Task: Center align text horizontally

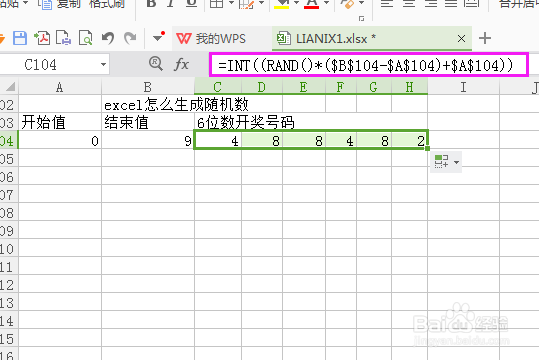Action: pyautogui.click(x=409, y=3)
